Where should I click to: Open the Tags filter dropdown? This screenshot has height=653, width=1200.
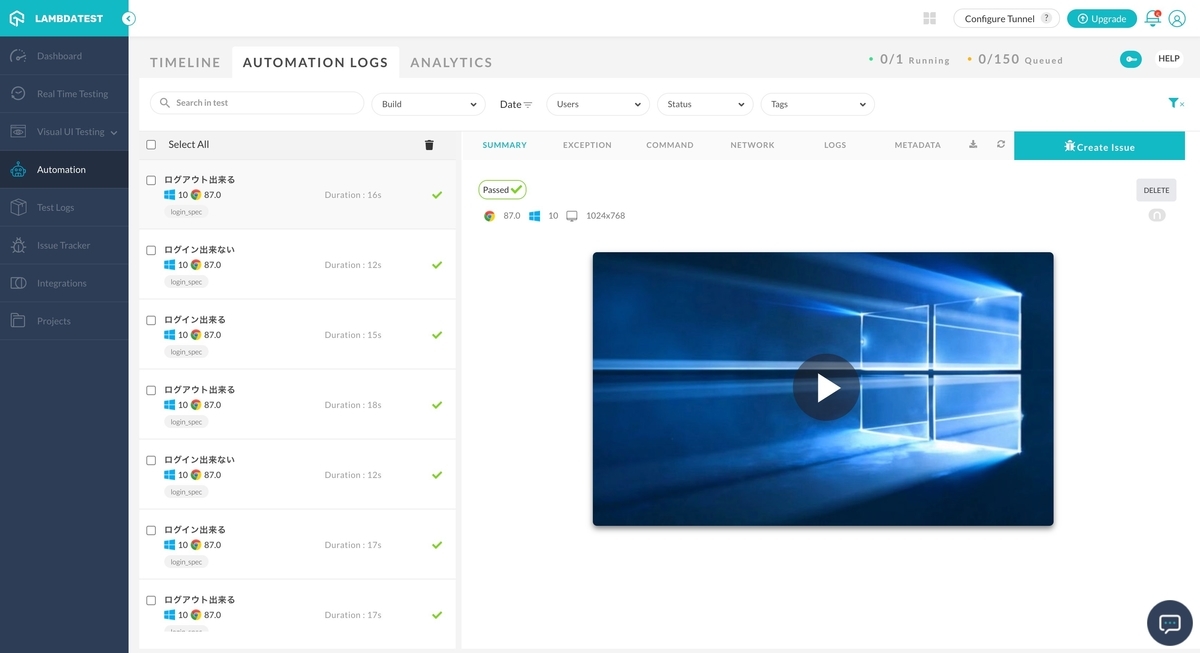(x=817, y=104)
